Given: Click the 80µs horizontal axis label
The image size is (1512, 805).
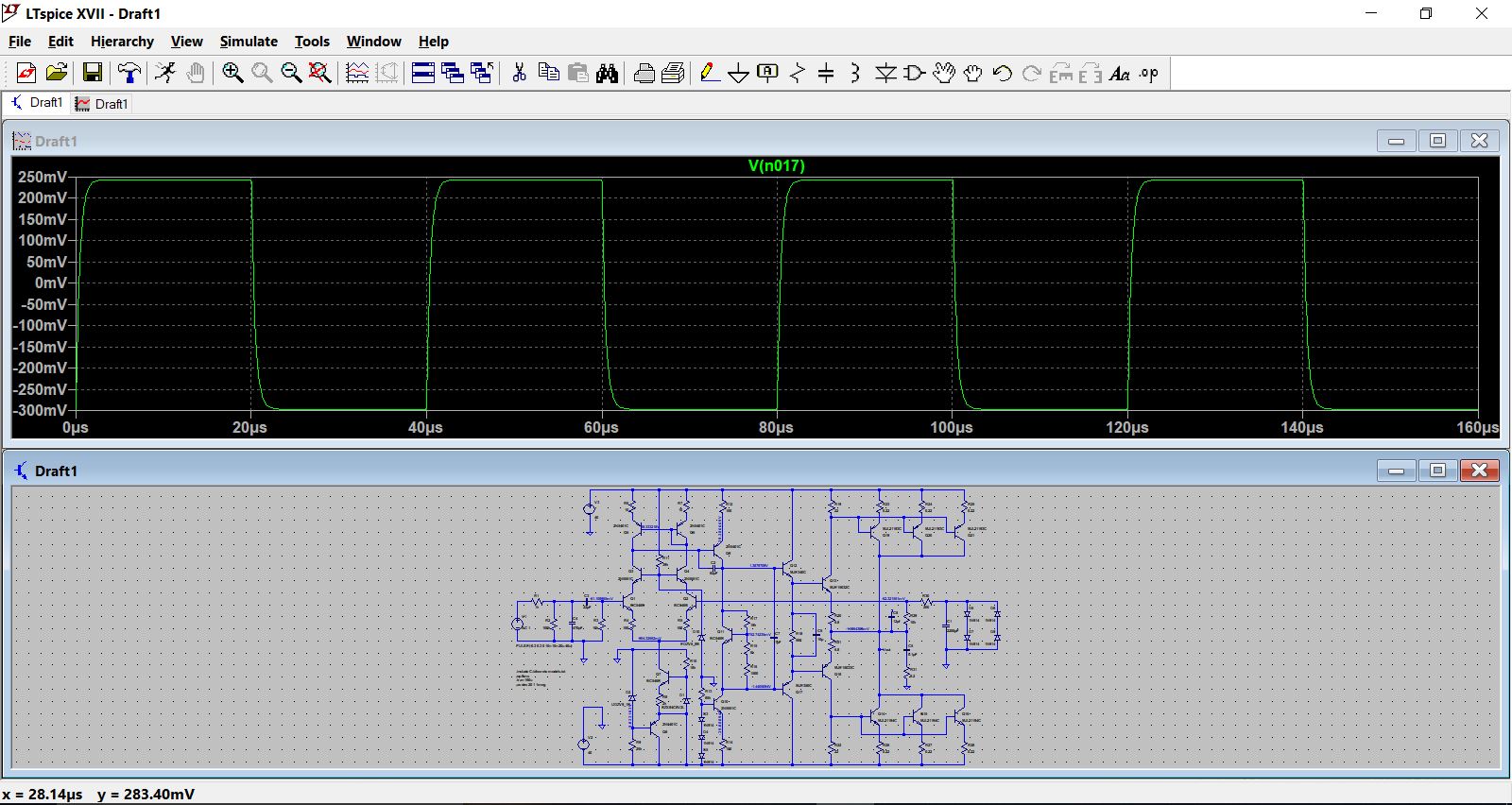Looking at the screenshot, I should tap(776, 427).
